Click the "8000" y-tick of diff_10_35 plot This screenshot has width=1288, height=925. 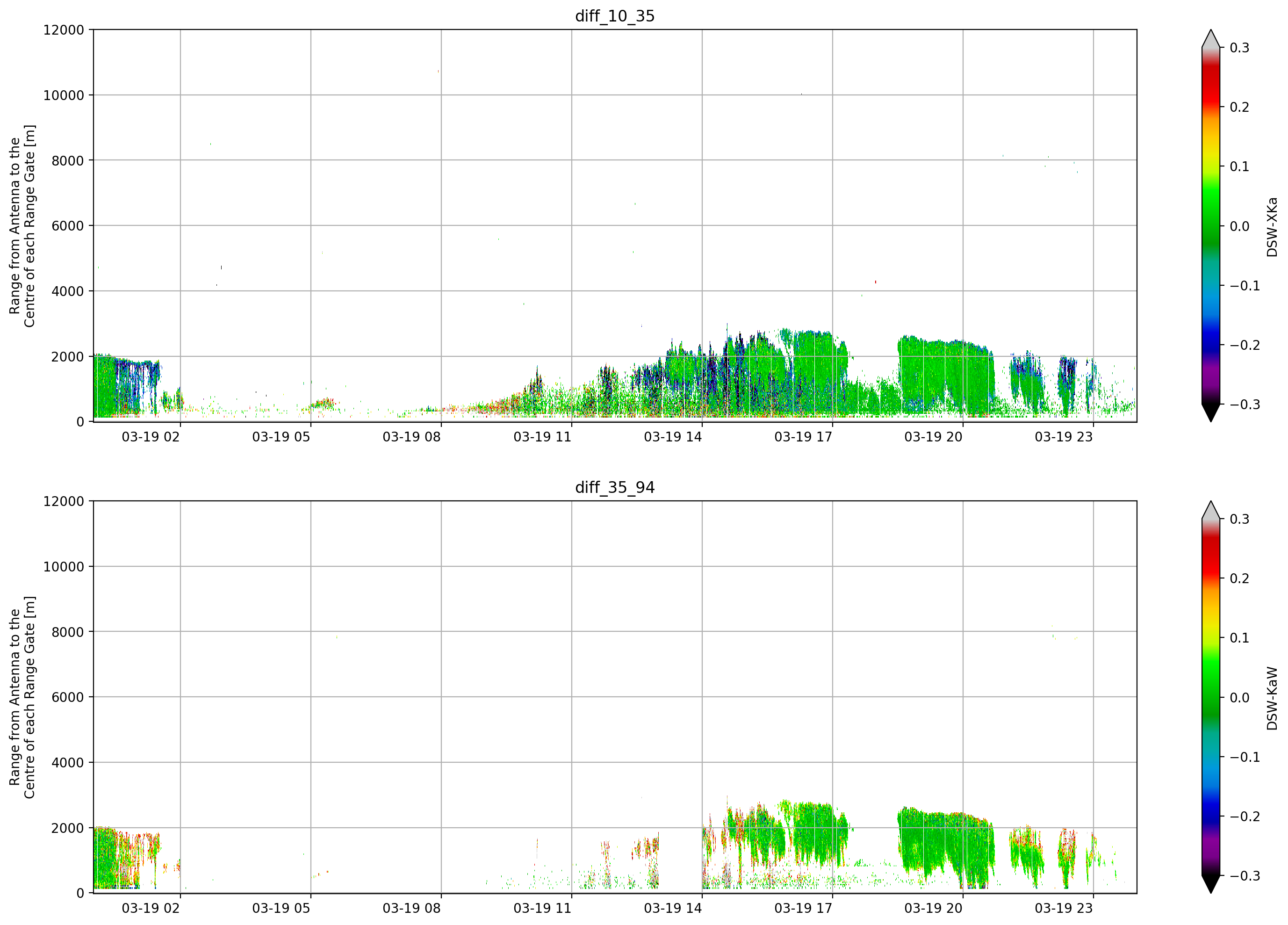click(68, 161)
